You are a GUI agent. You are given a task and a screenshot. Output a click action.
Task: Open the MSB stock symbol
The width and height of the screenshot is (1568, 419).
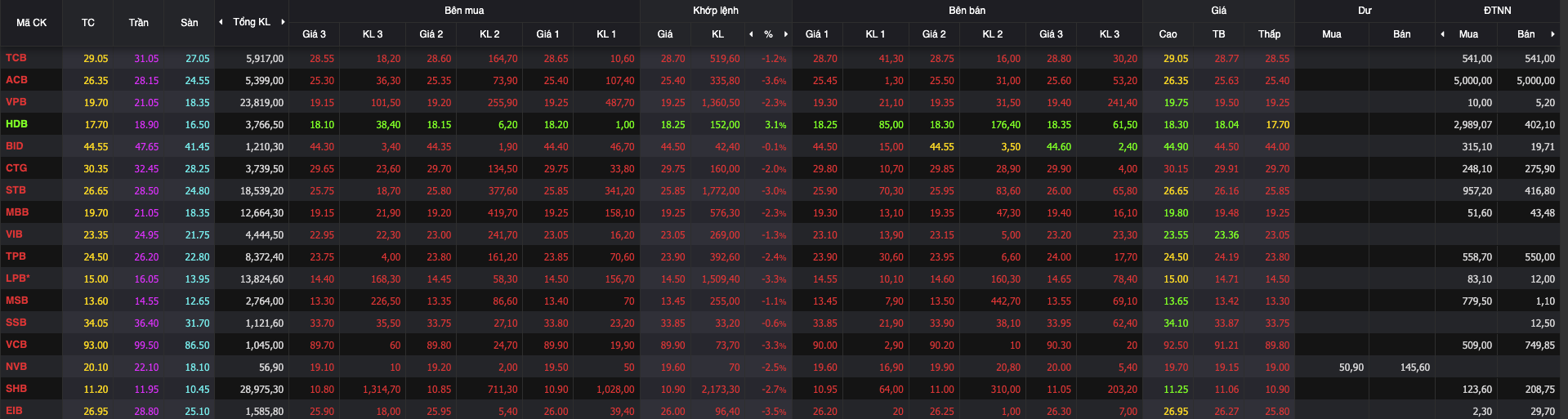coord(17,301)
